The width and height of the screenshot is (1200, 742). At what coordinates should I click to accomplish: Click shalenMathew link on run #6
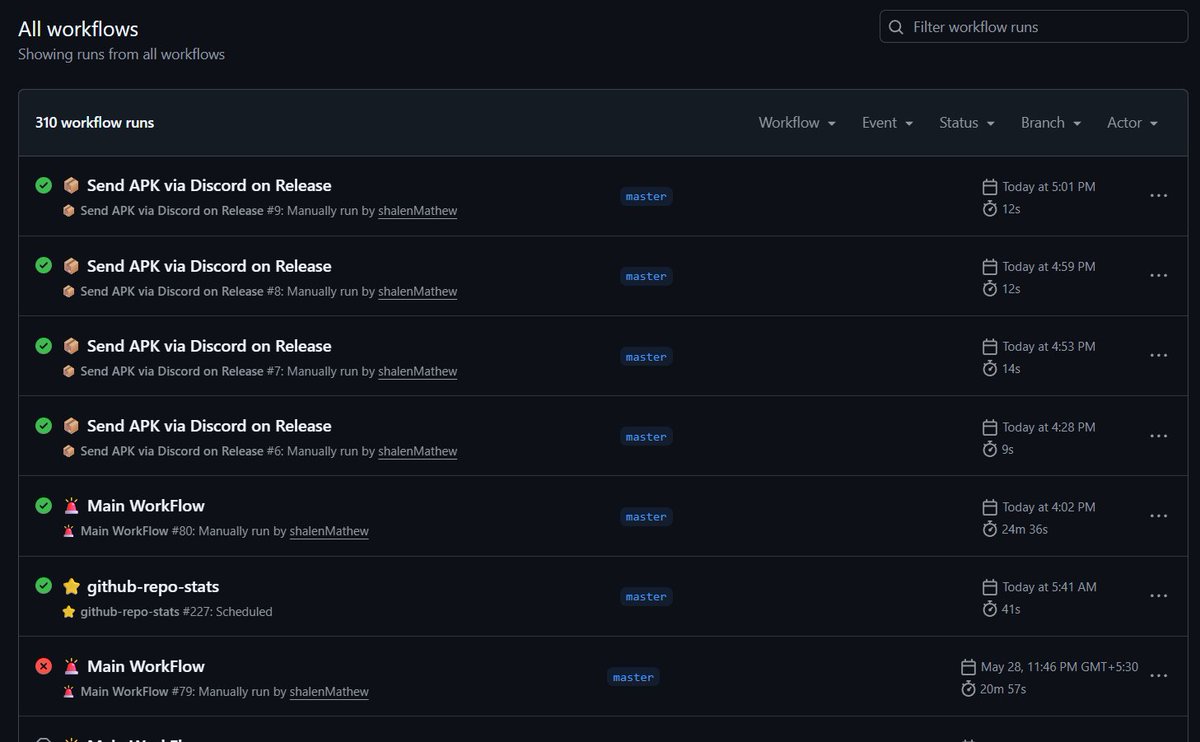pos(418,451)
